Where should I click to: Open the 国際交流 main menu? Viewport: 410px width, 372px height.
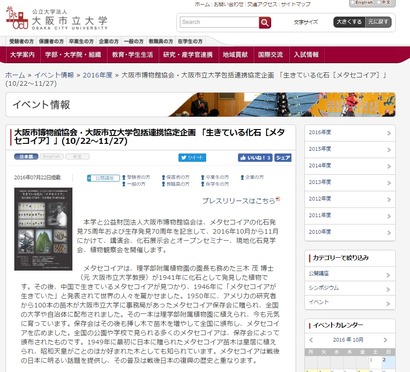270,55
